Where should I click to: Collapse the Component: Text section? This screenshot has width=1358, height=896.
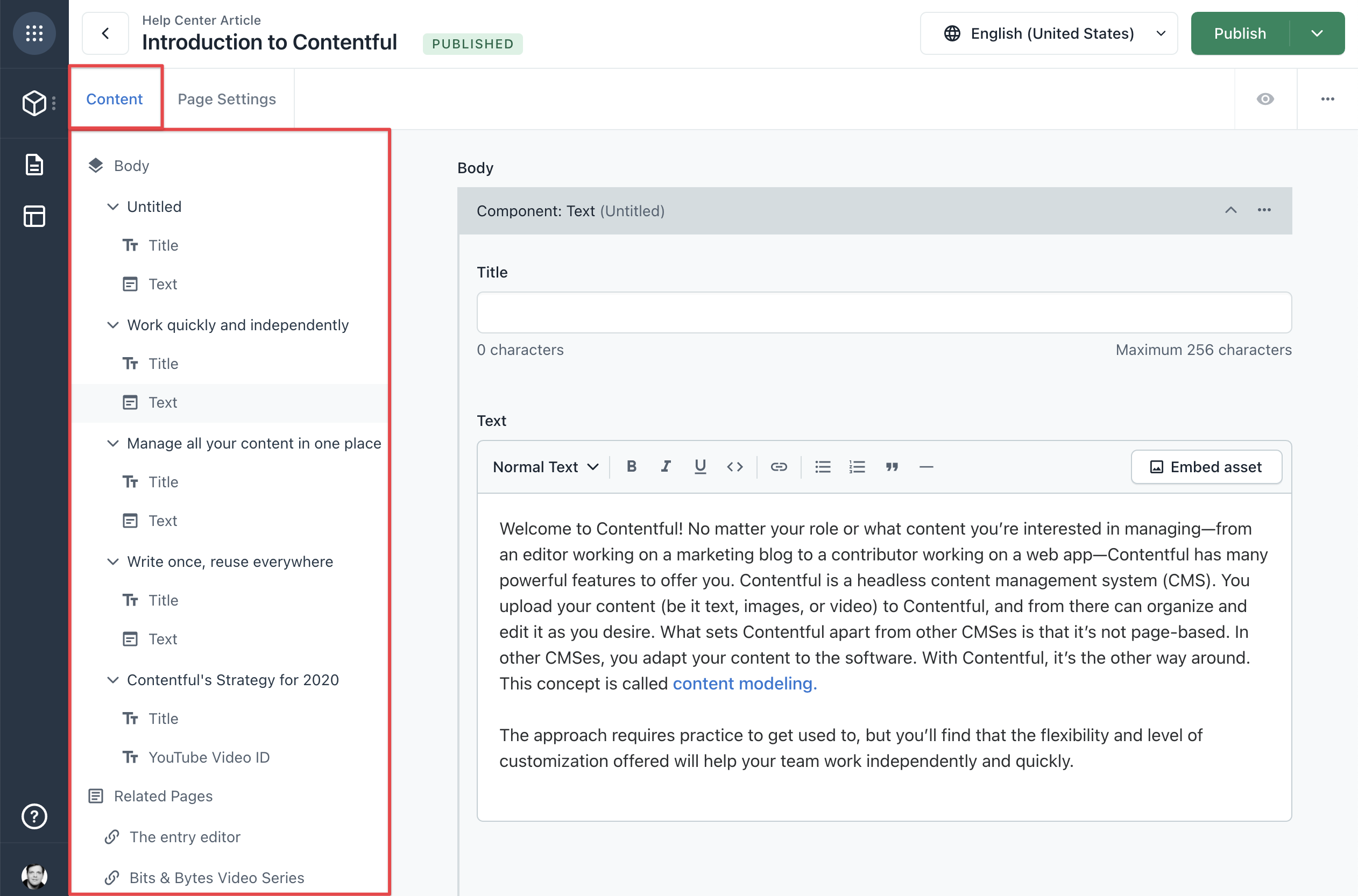(1230, 210)
